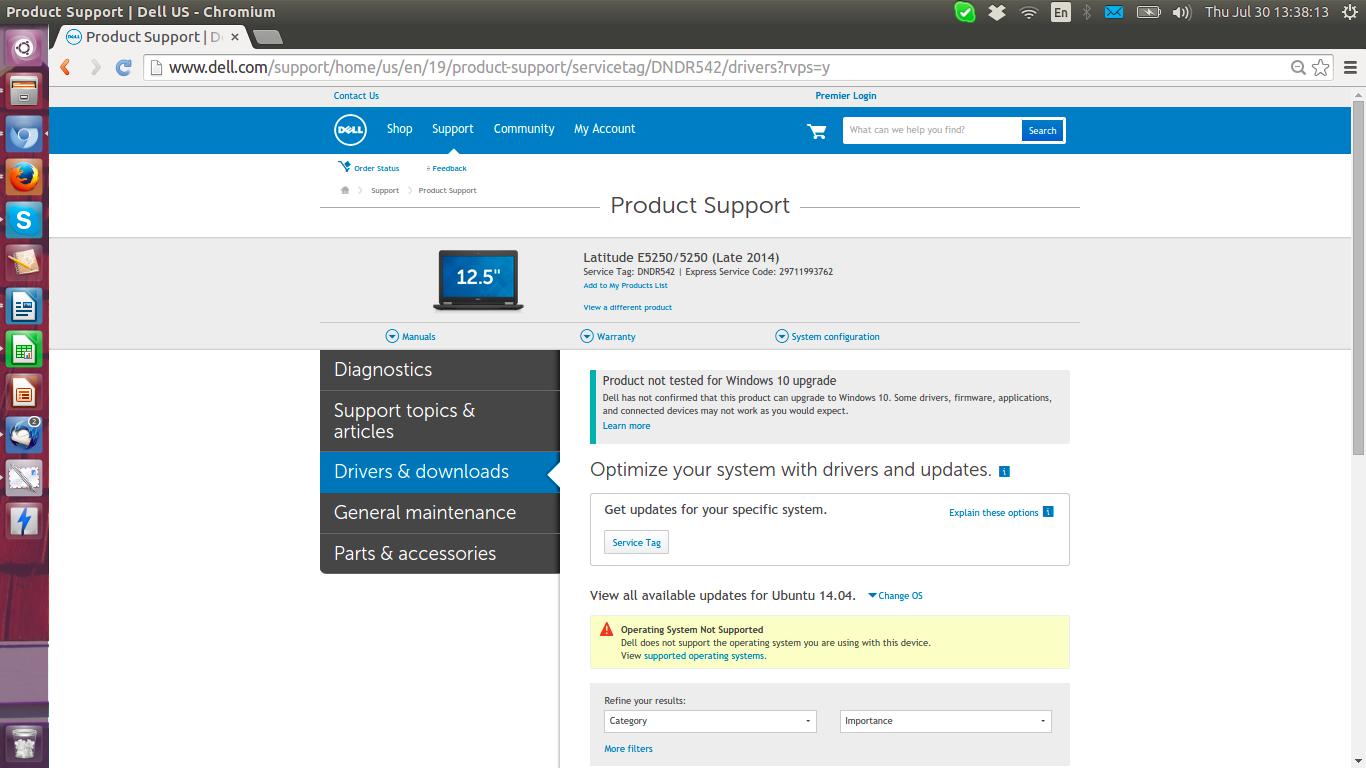Image resolution: width=1366 pixels, height=768 pixels.
Task: Open the Dropbox tray indicator
Action: coord(997,12)
